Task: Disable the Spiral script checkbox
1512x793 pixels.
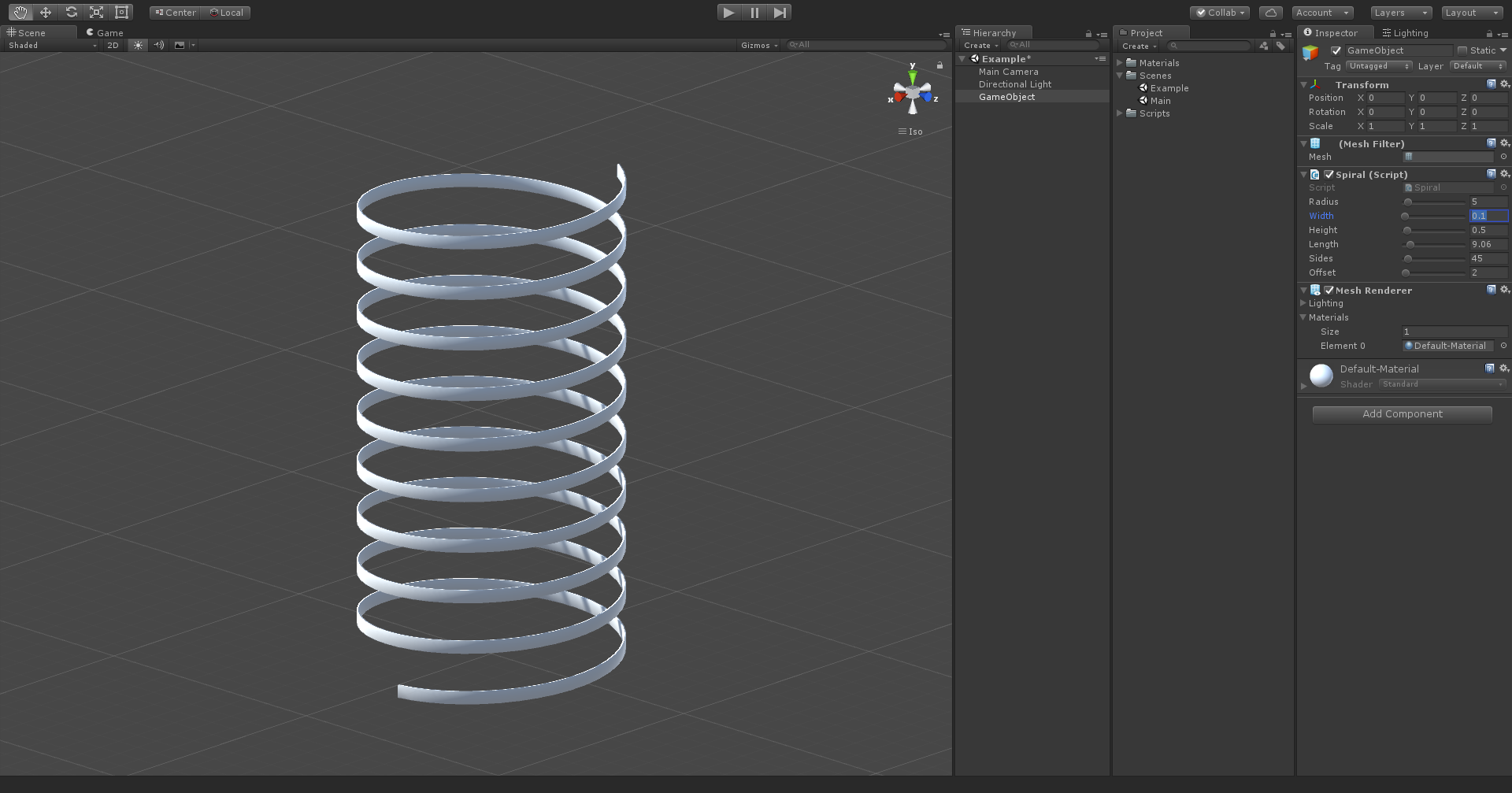Action: 1329,175
